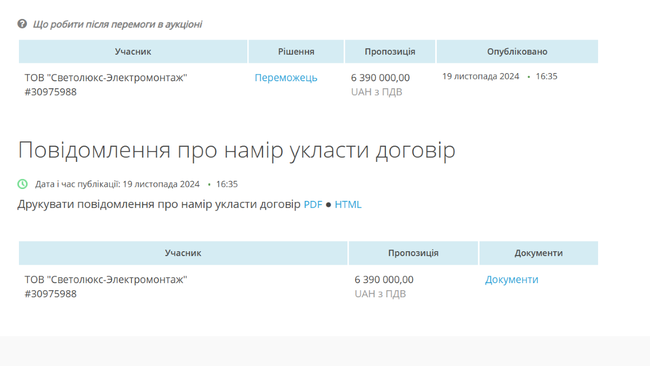Screen dimensions: 650x366
Task: Select participant name in the winner table
Action: coord(106,78)
